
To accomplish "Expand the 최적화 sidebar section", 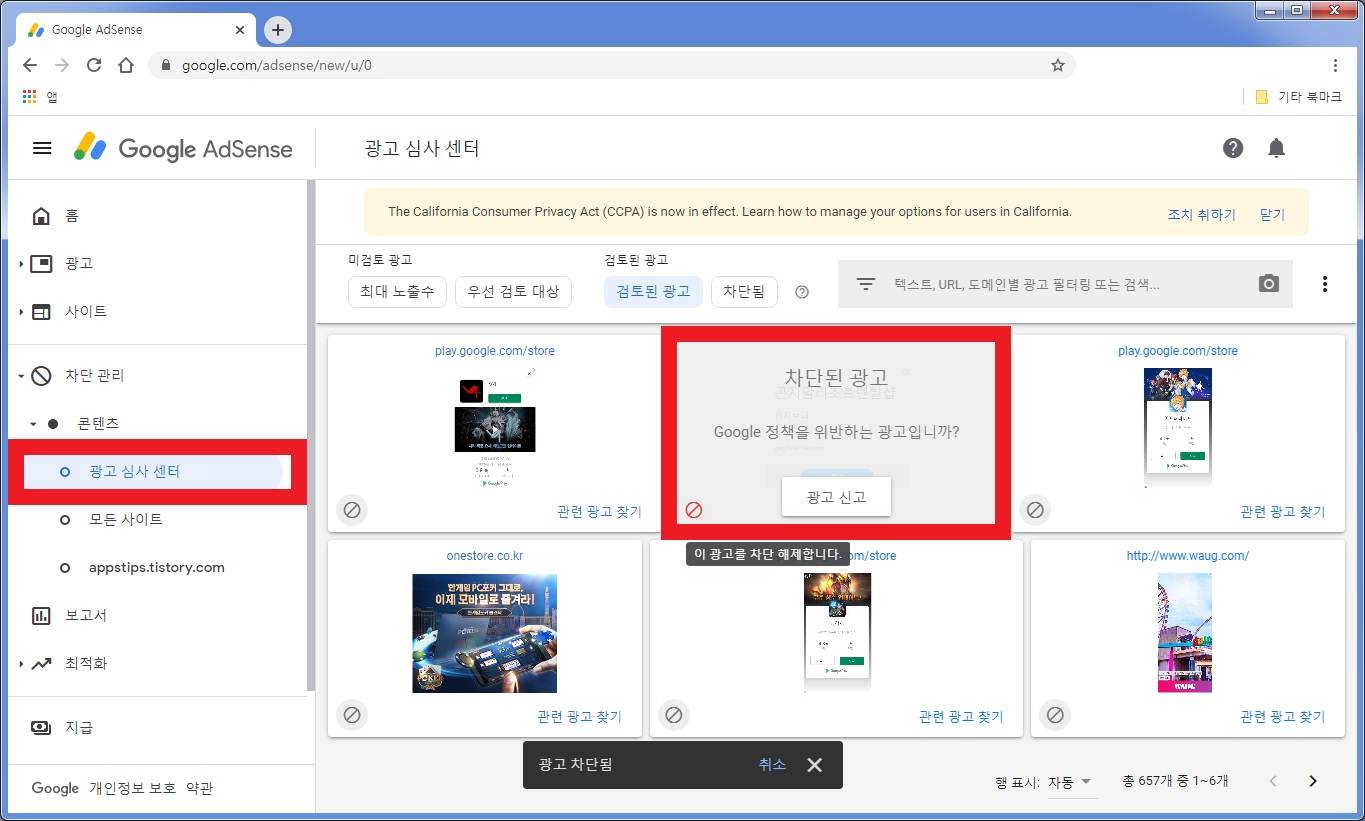I will click(x=21, y=664).
